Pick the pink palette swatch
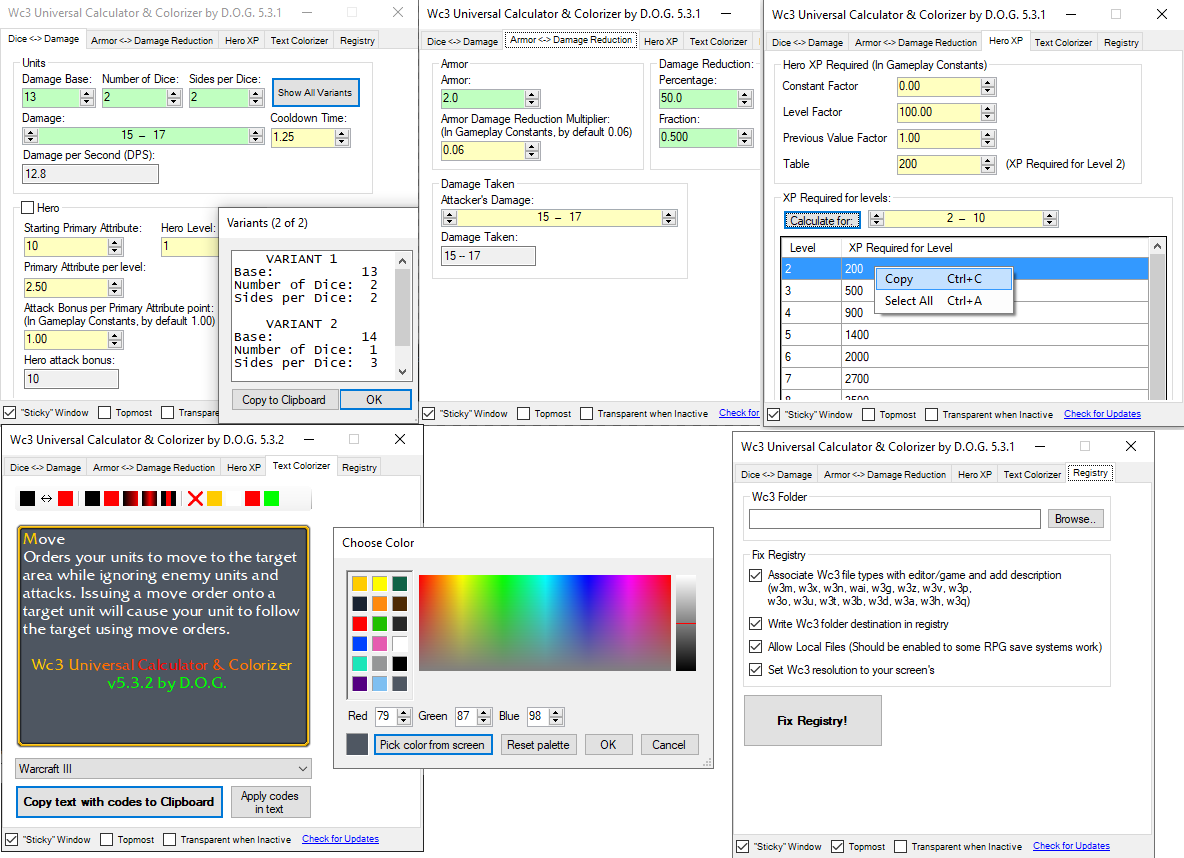 379,644
